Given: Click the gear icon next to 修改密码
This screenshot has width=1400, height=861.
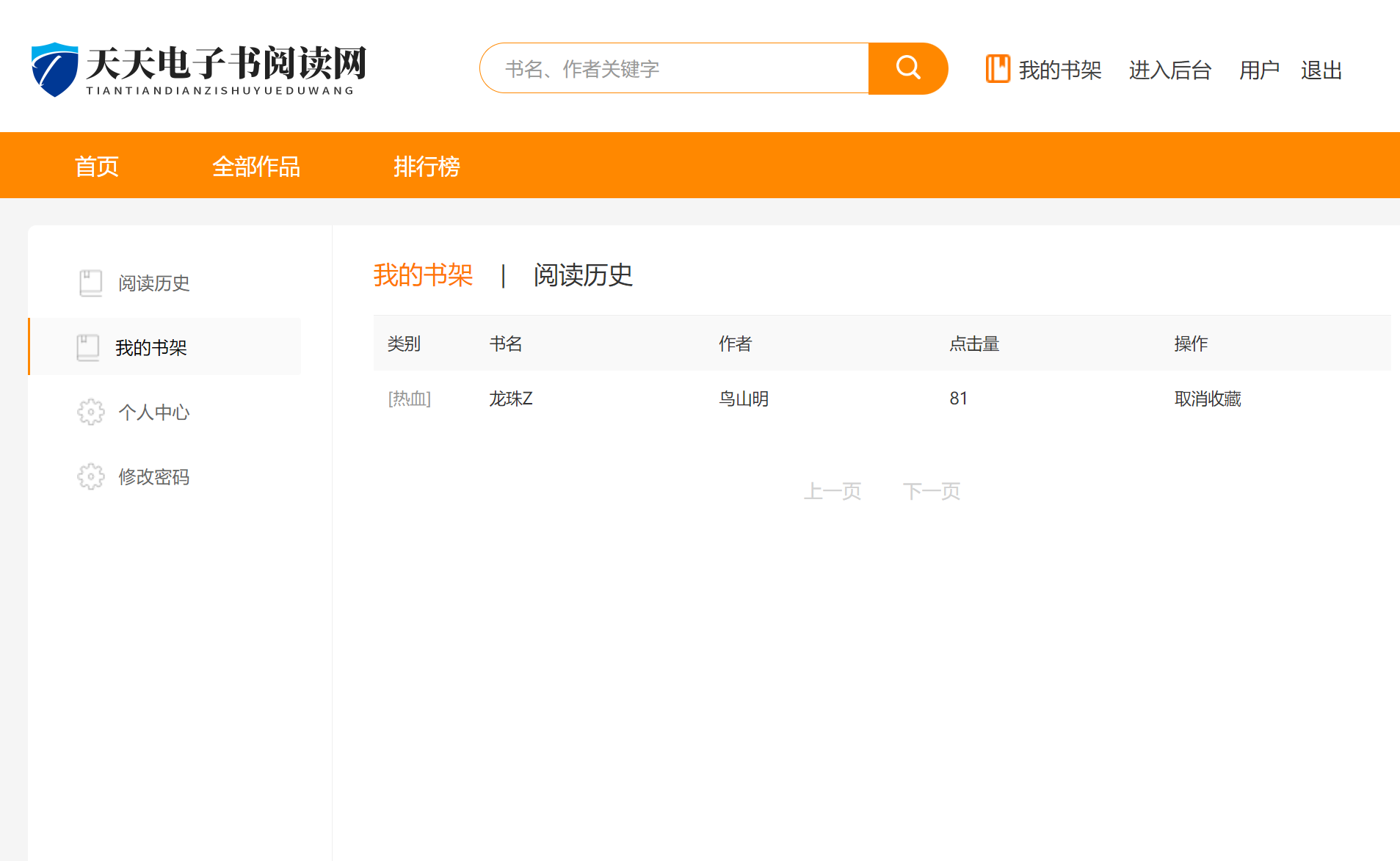Looking at the screenshot, I should (x=90, y=476).
